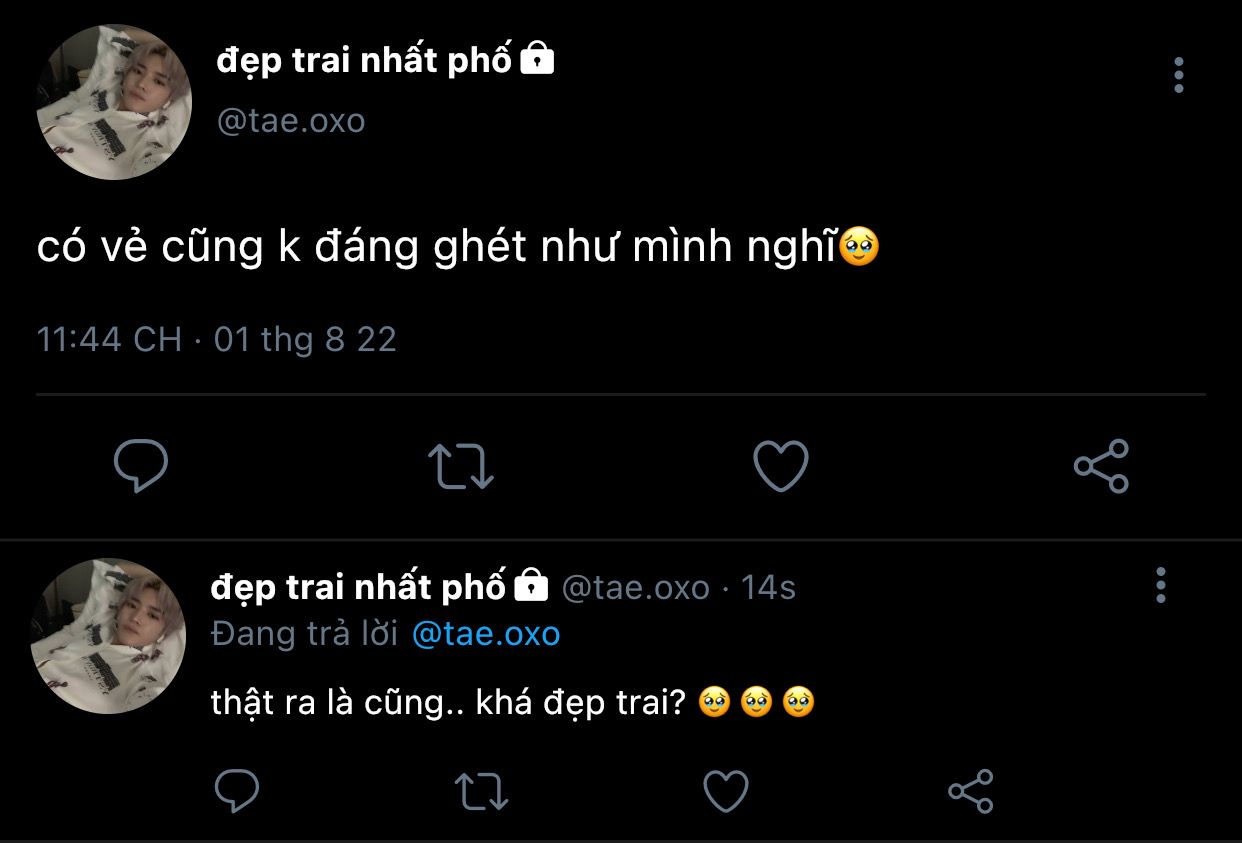Open the main tweet author's display name
Image resolution: width=1242 pixels, height=843 pixels.
364,61
